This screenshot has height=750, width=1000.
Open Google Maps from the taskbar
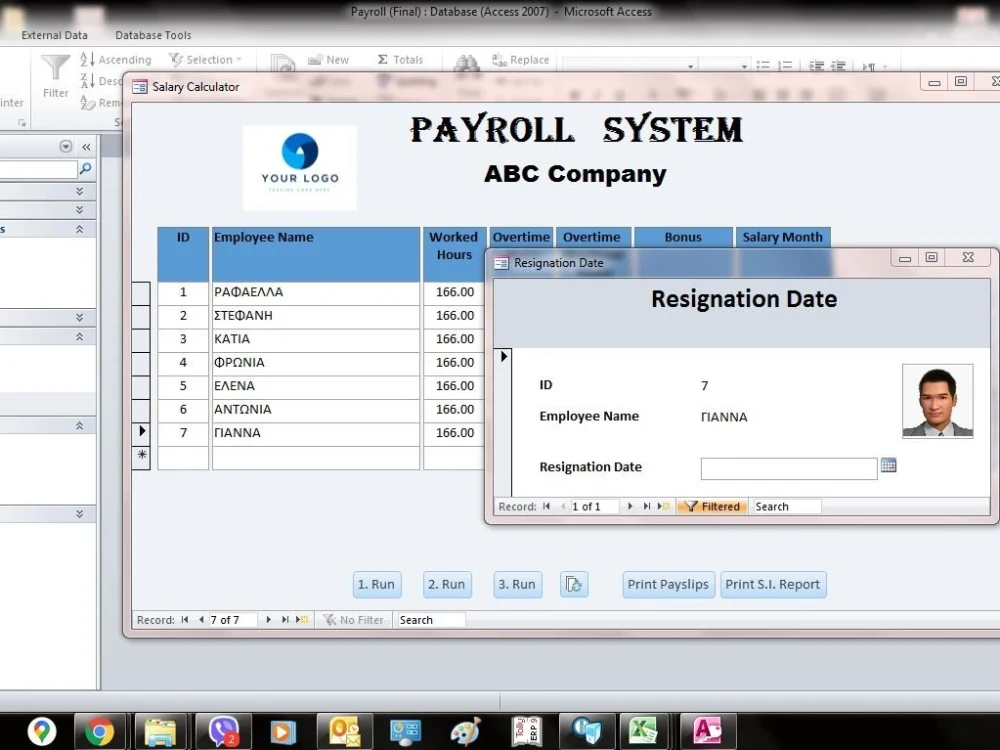[42, 731]
